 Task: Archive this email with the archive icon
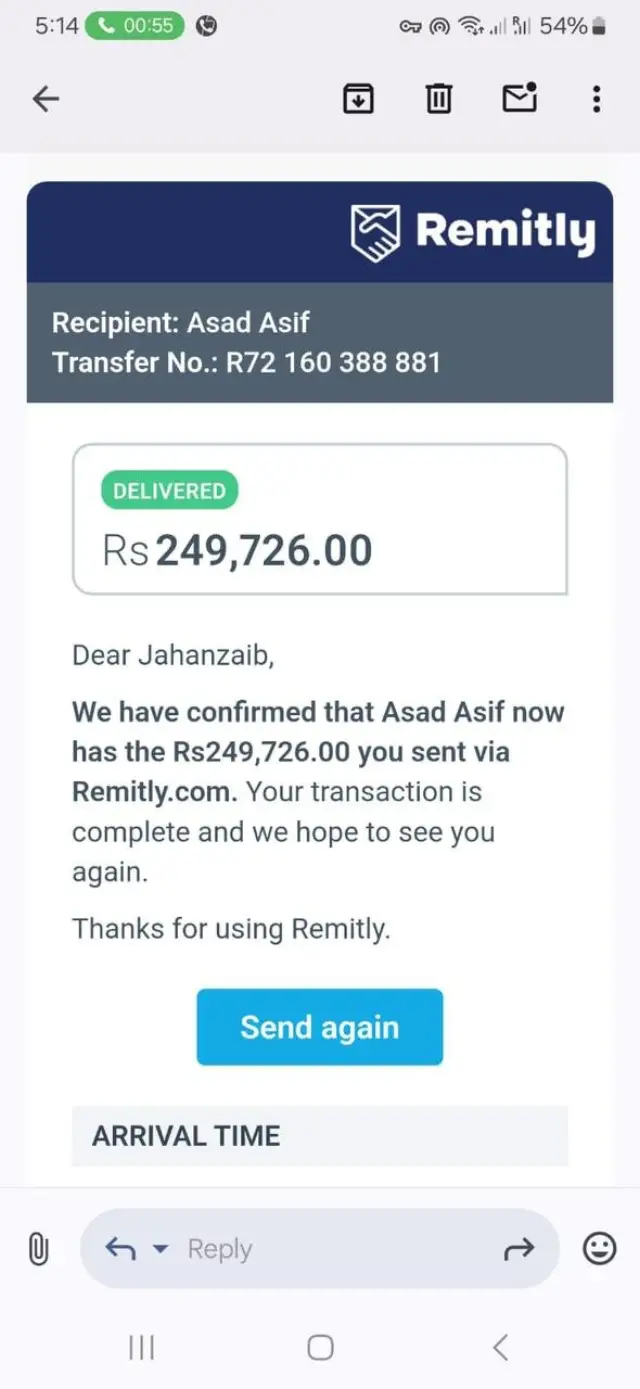coord(358,98)
